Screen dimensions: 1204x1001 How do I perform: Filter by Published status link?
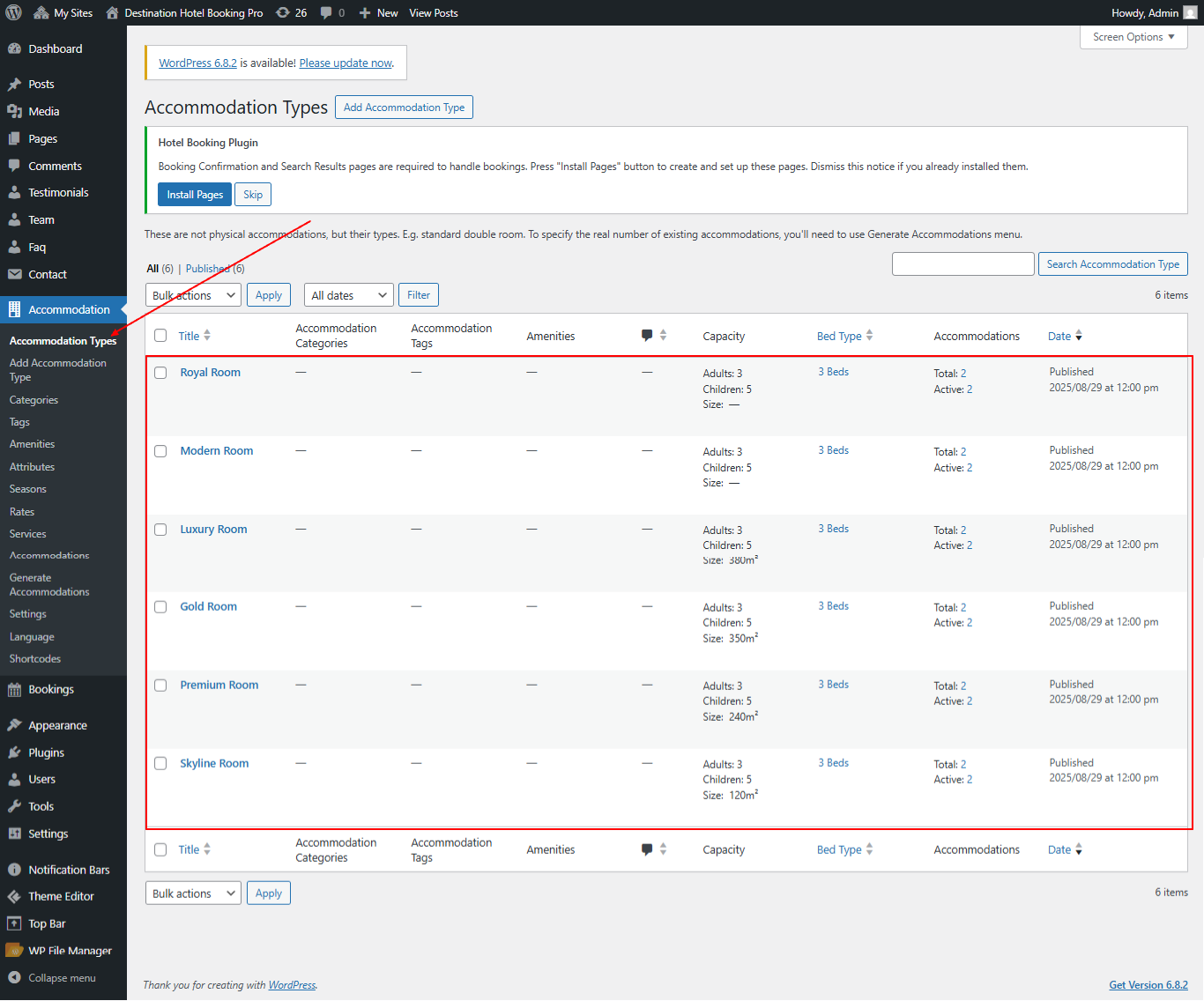208,269
